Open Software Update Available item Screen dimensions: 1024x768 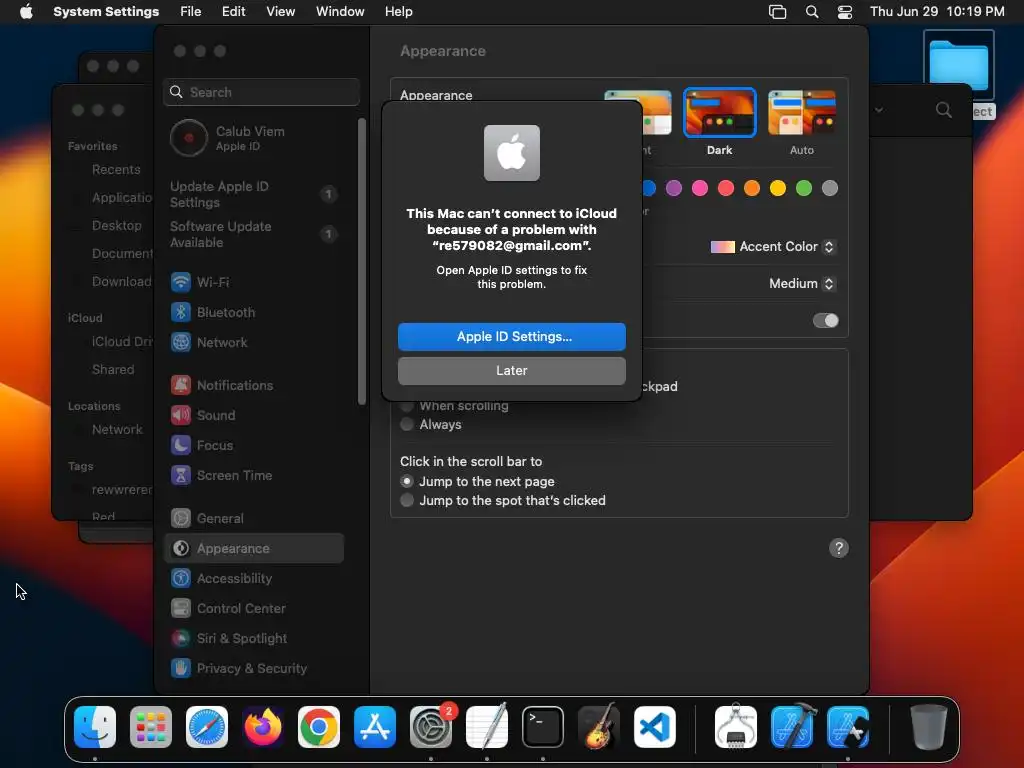(x=255, y=234)
